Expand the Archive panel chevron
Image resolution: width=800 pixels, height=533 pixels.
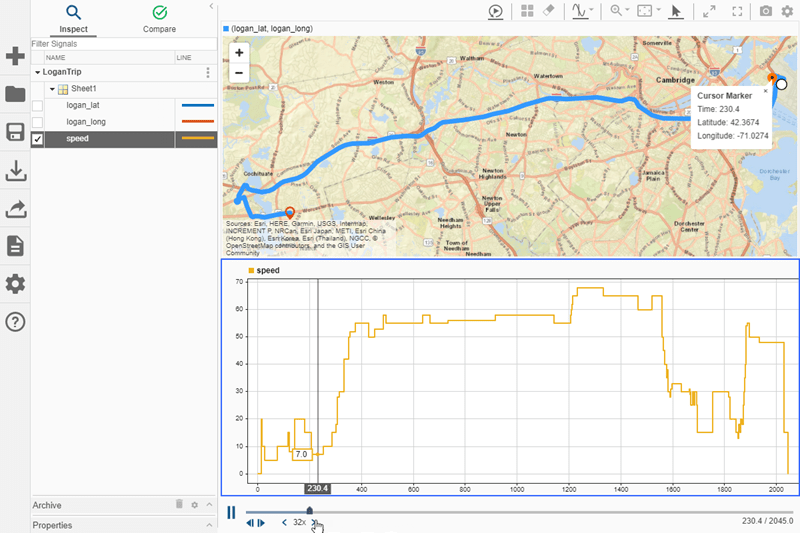click(210, 504)
